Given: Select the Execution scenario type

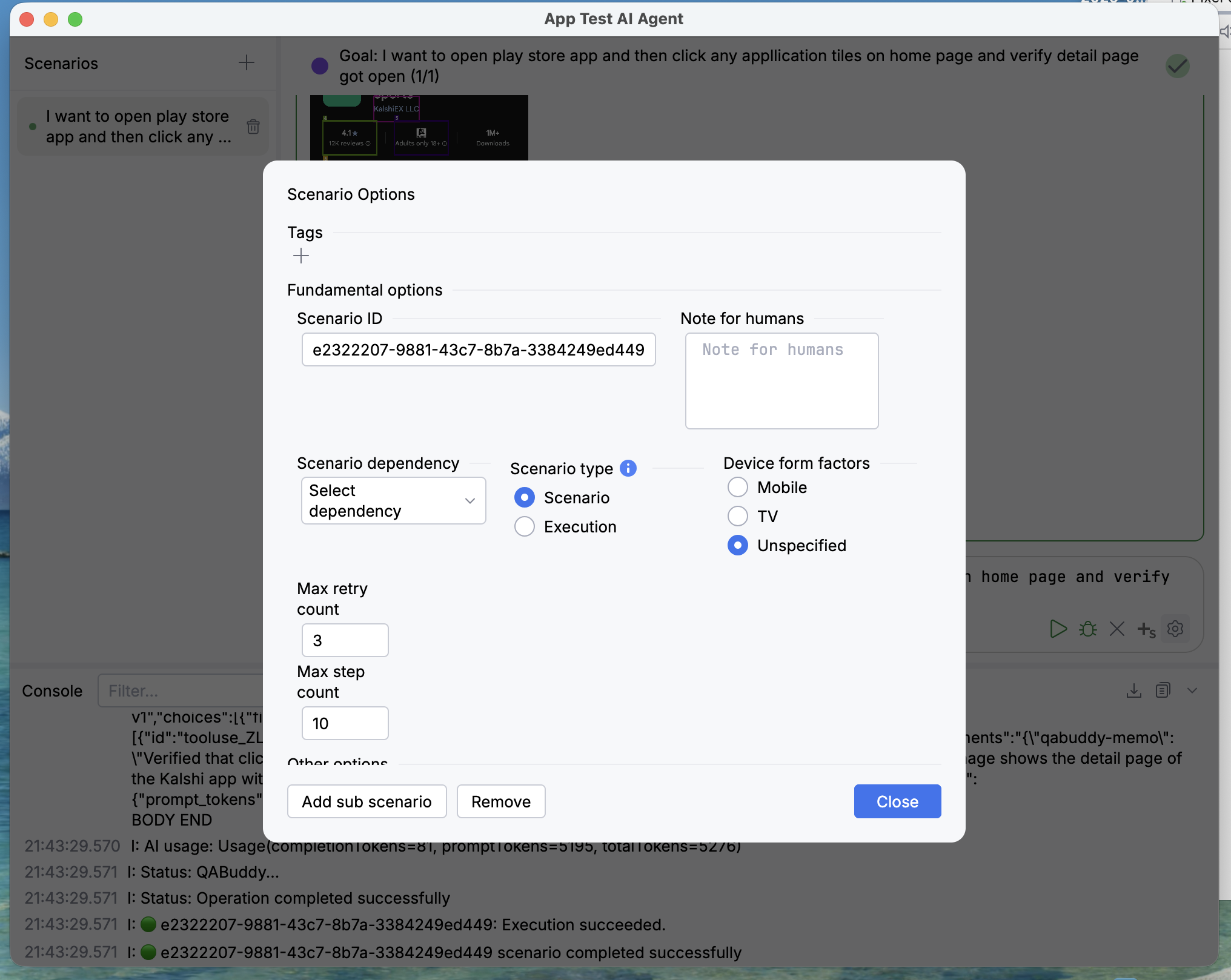Looking at the screenshot, I should tap(525, 526).
